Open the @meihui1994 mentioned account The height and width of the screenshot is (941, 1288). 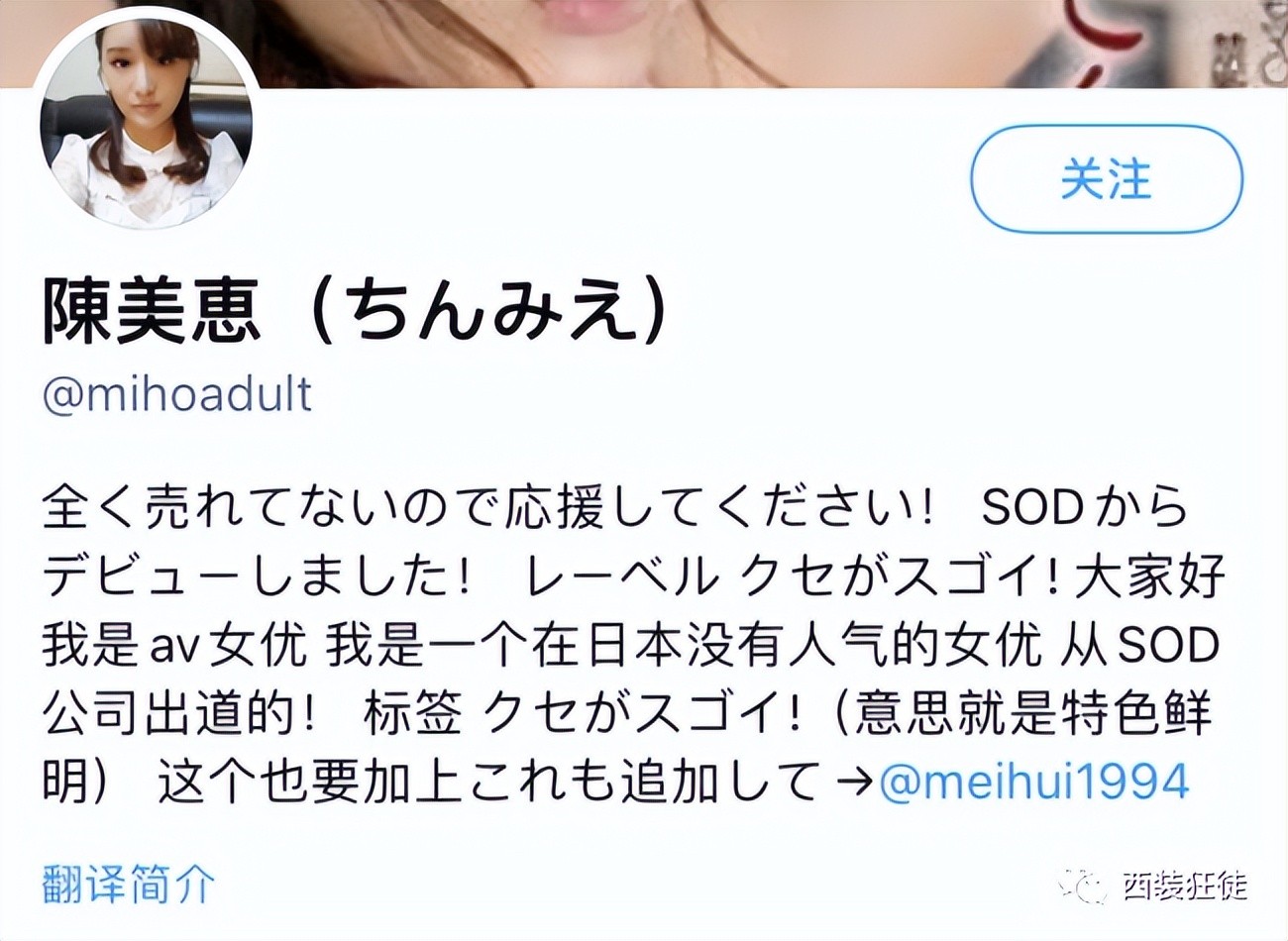tap(1034, 782)
